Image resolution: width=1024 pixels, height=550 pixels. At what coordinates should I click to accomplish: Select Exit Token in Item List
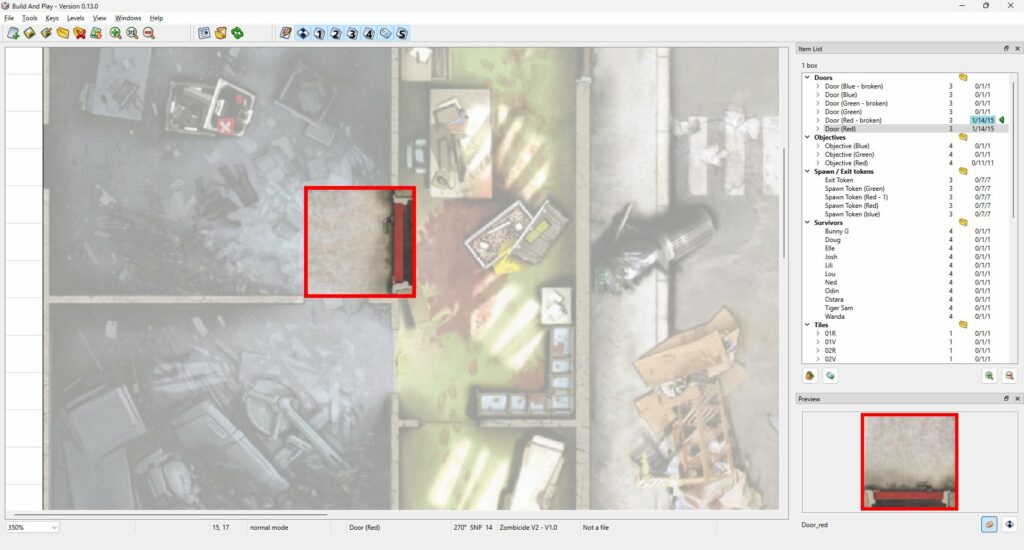(839, 180)
